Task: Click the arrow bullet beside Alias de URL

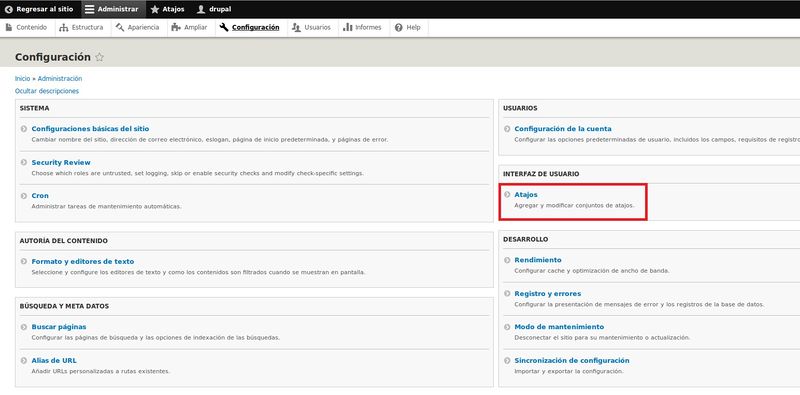Action: pos(24,360)
